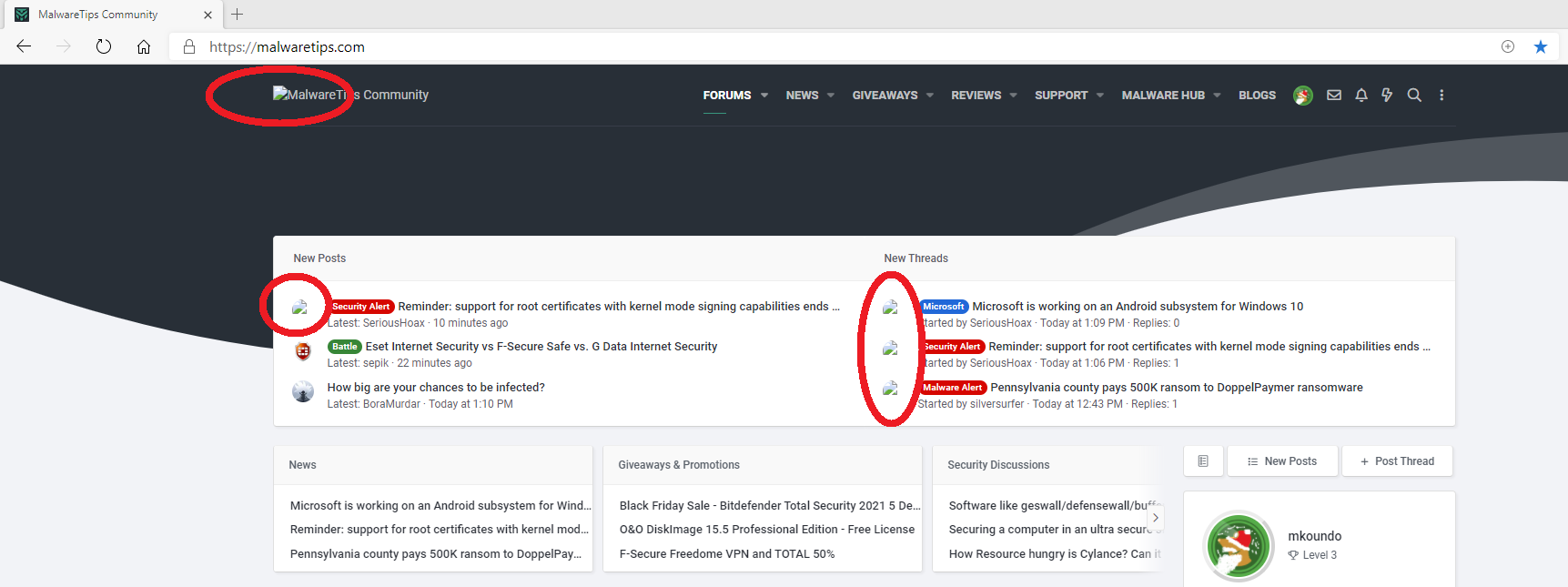The width and height of the screenshot is (1568, 587).
Task: Click the address bar plus-circle icon
Action: tap(1508, 46)
